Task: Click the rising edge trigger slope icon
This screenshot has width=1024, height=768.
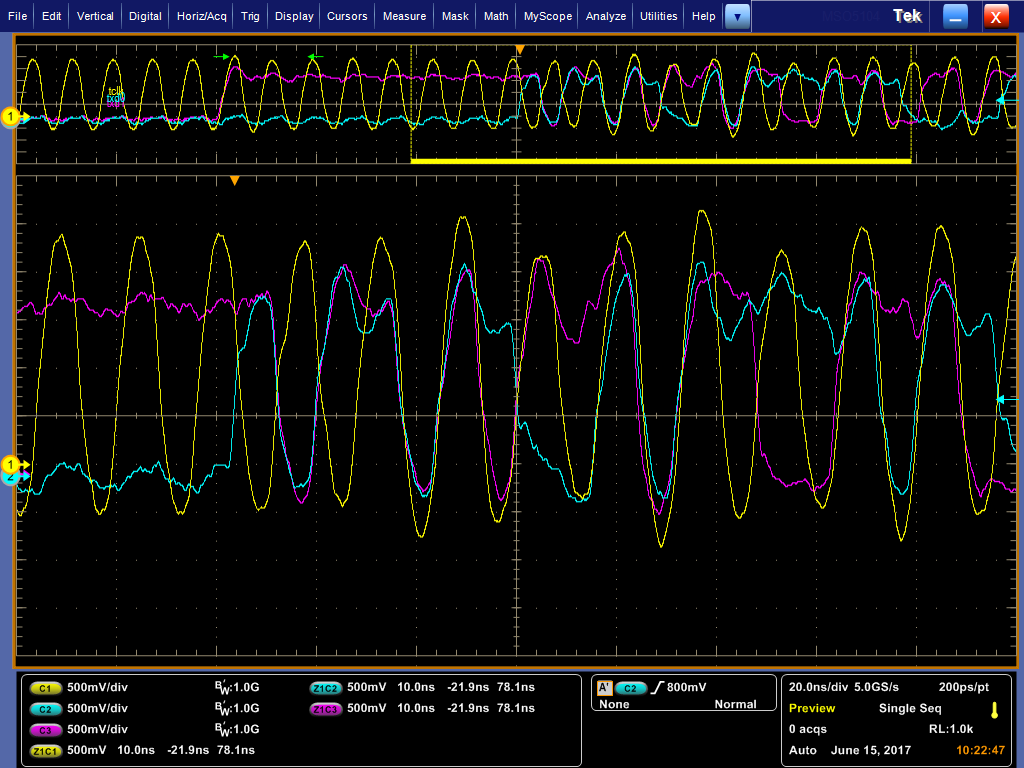Action: [x=657, y=687]
